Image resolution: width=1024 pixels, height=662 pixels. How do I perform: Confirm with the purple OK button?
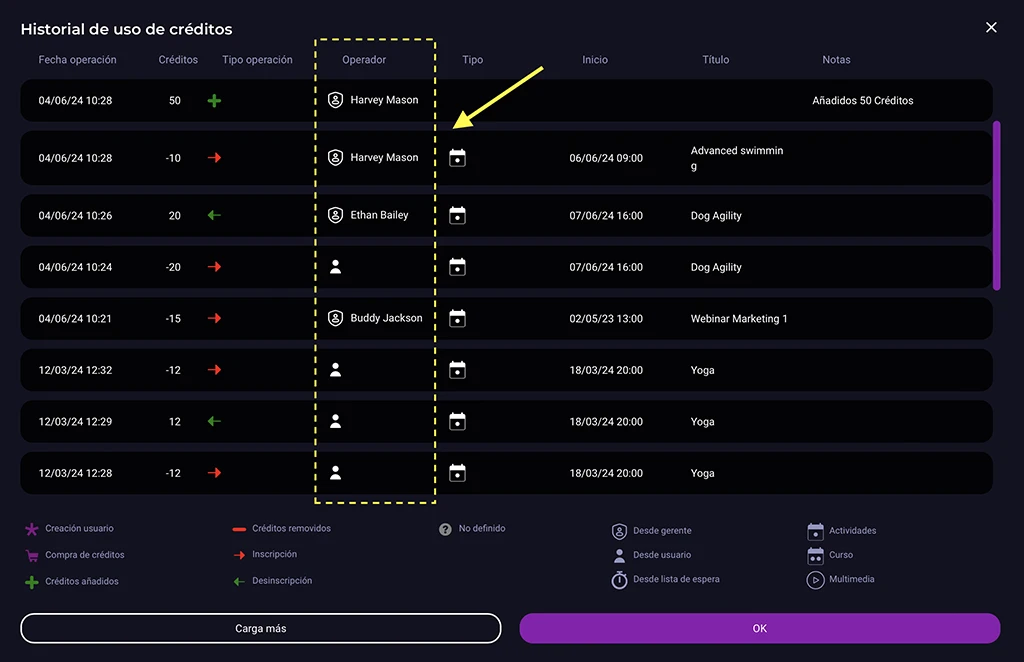[x=759, y=628]
